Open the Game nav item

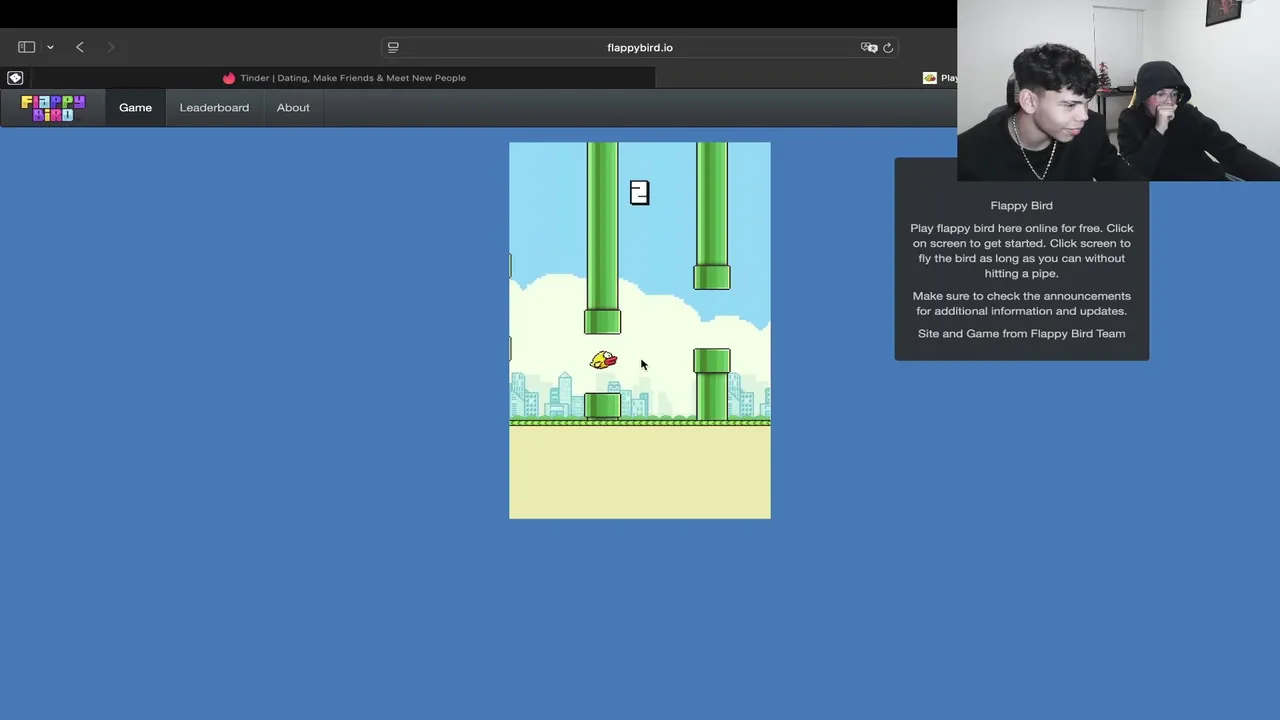(136, 108)
